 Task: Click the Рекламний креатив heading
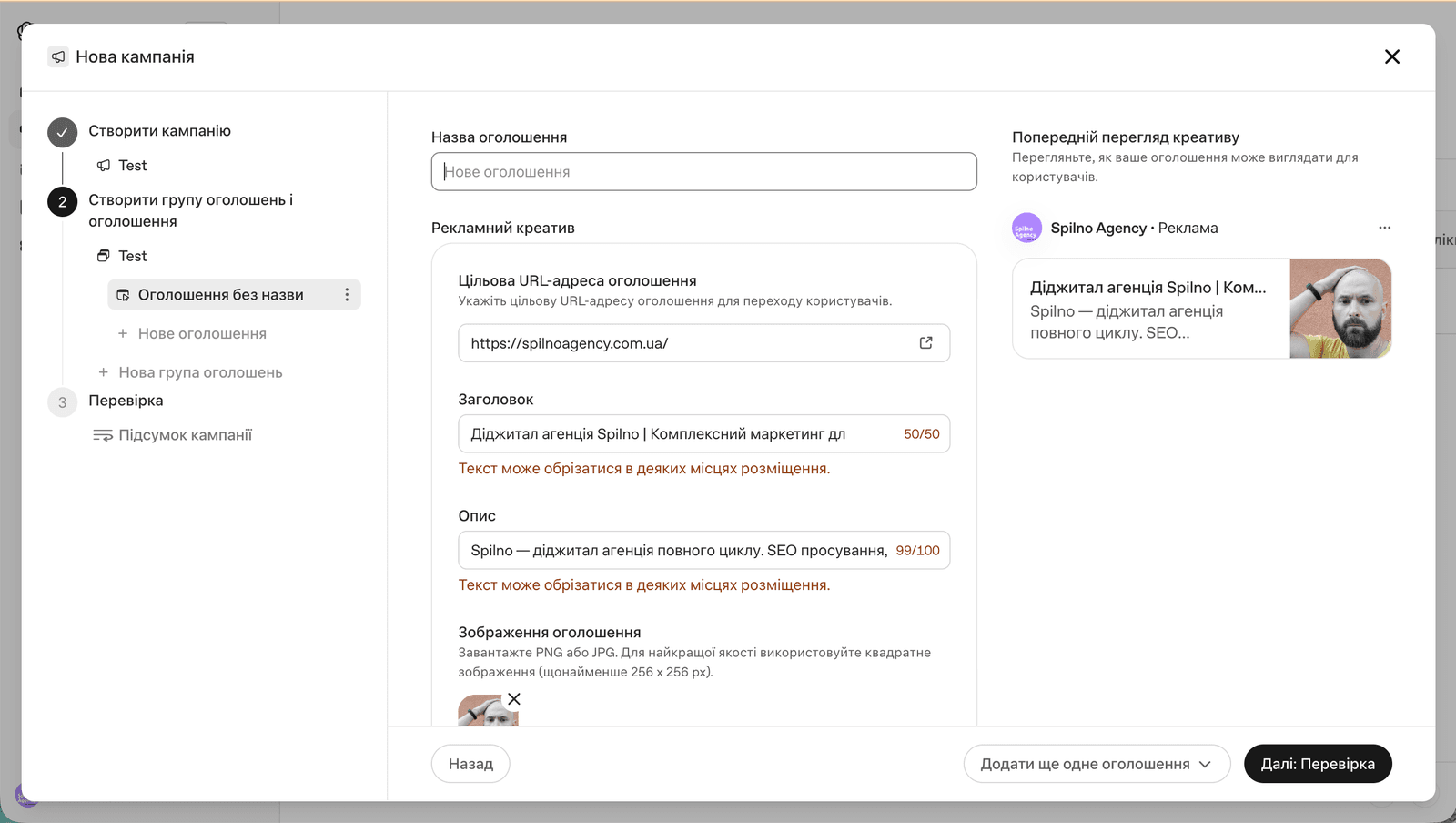click(x=503, y=228)
